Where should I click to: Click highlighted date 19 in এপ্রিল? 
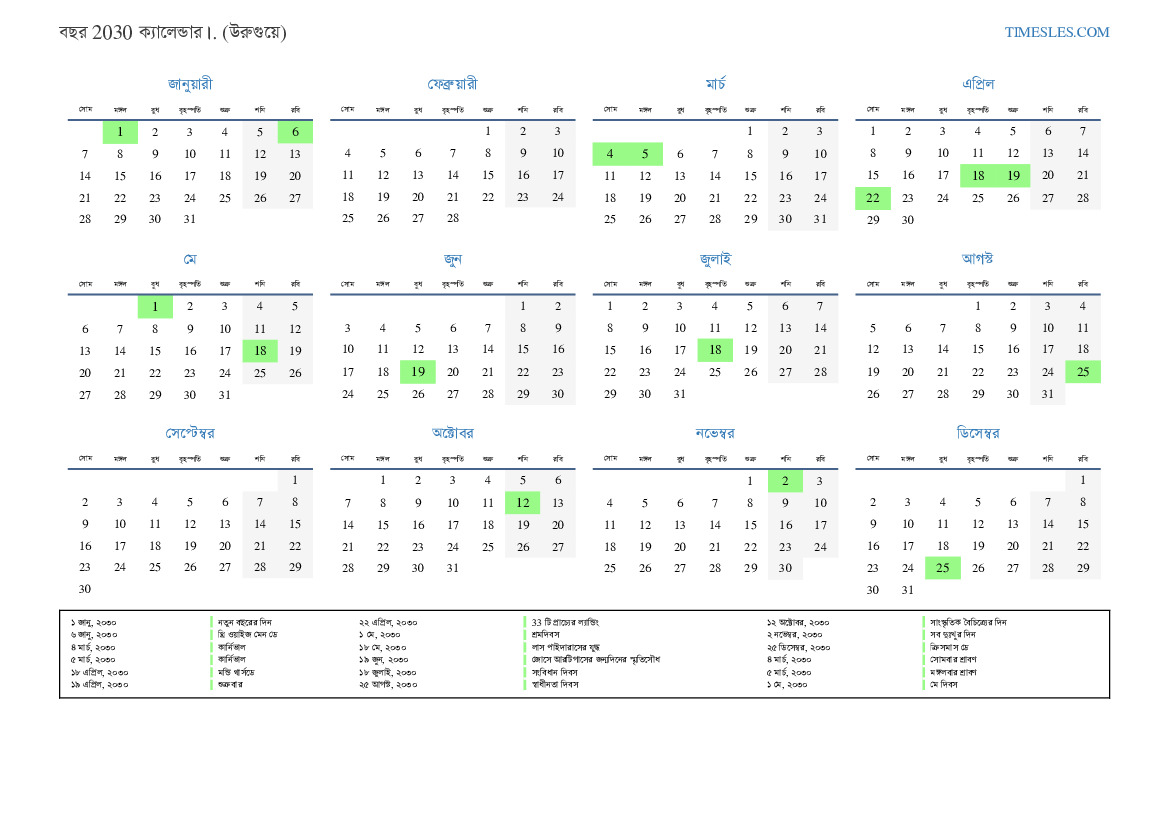1012,176
